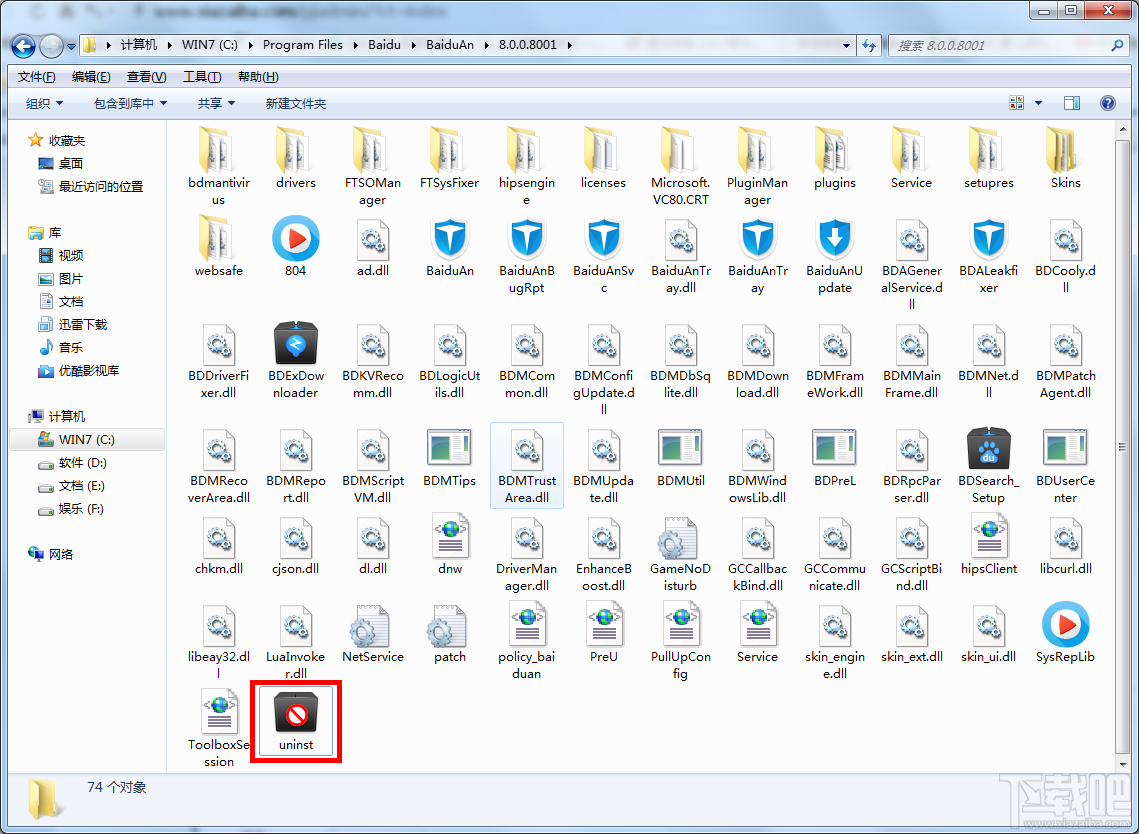1139x834 pixels.
Task: Refresh the folder view
Action: [869, 45]
